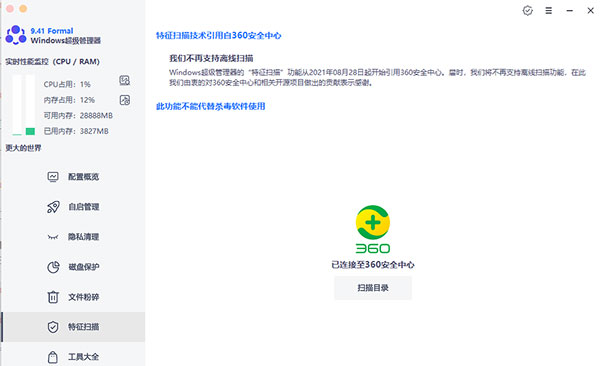Click the closed-eye icon beside 隐私清理
The height and width of the screenshot is (366, 600).
[x=53, y=237]
